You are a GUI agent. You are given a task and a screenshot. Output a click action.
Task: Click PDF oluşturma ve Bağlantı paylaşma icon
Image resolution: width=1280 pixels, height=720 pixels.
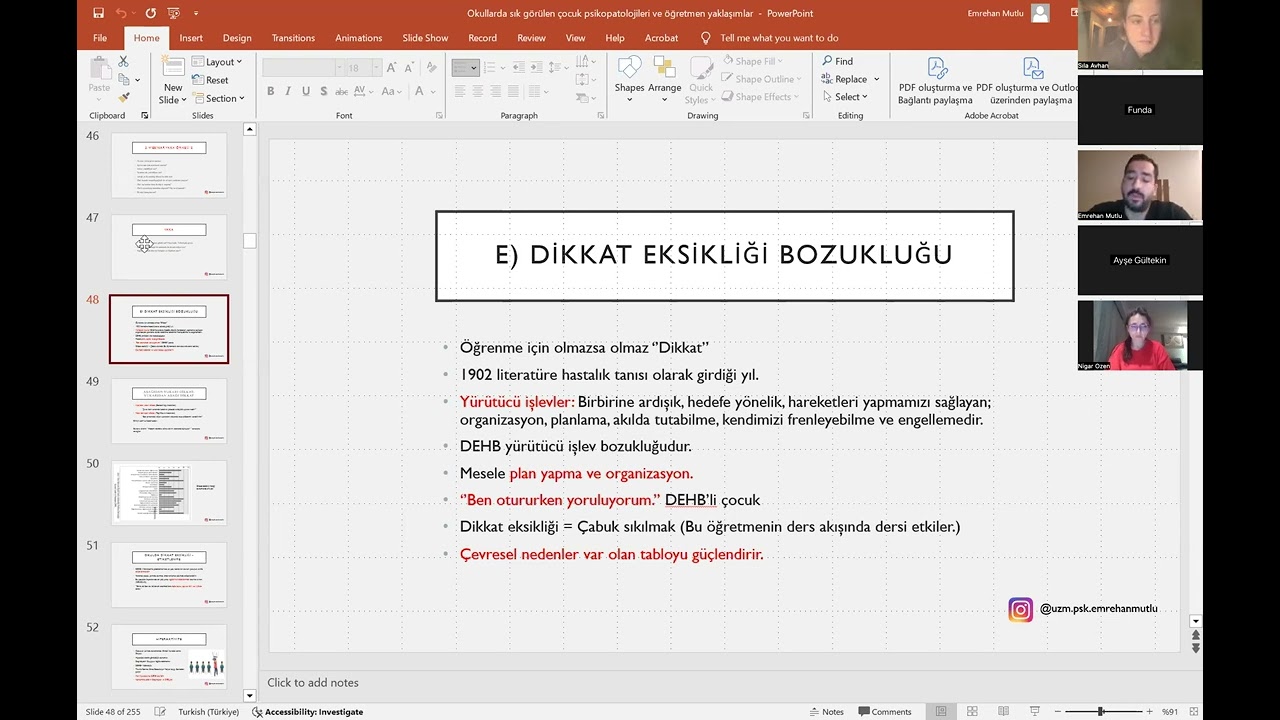937,68
